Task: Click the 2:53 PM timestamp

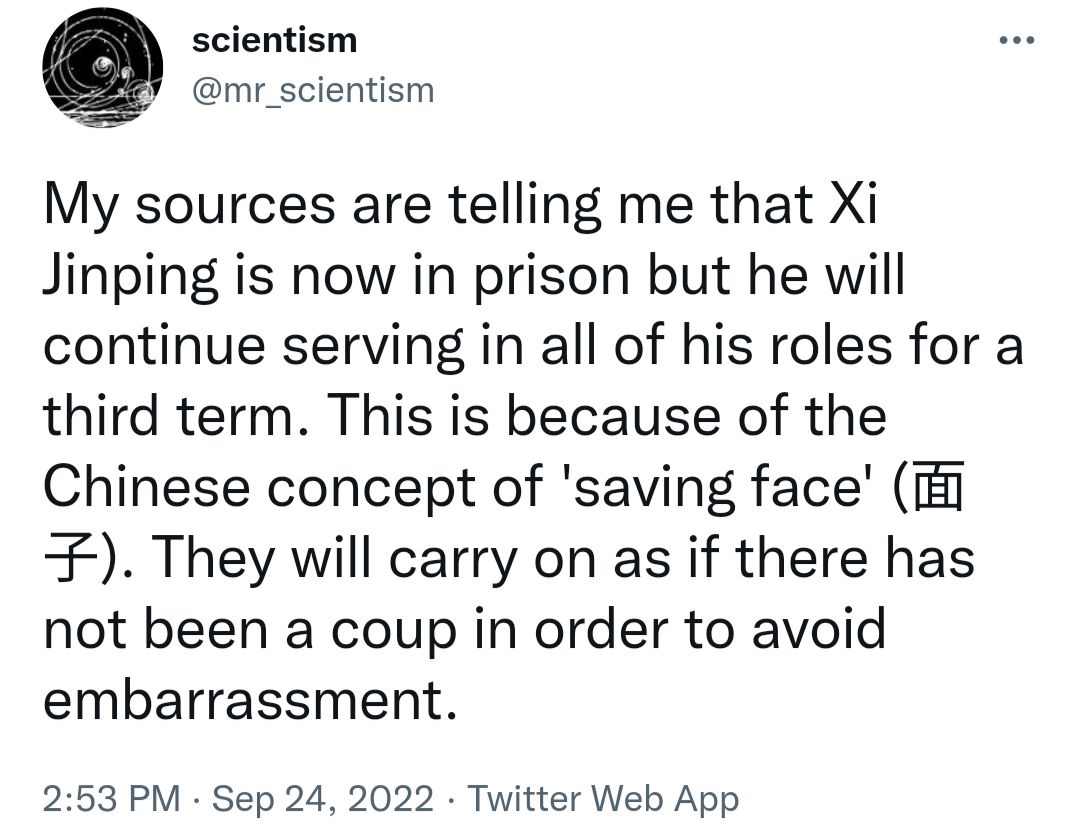Action: coord(112,799)
